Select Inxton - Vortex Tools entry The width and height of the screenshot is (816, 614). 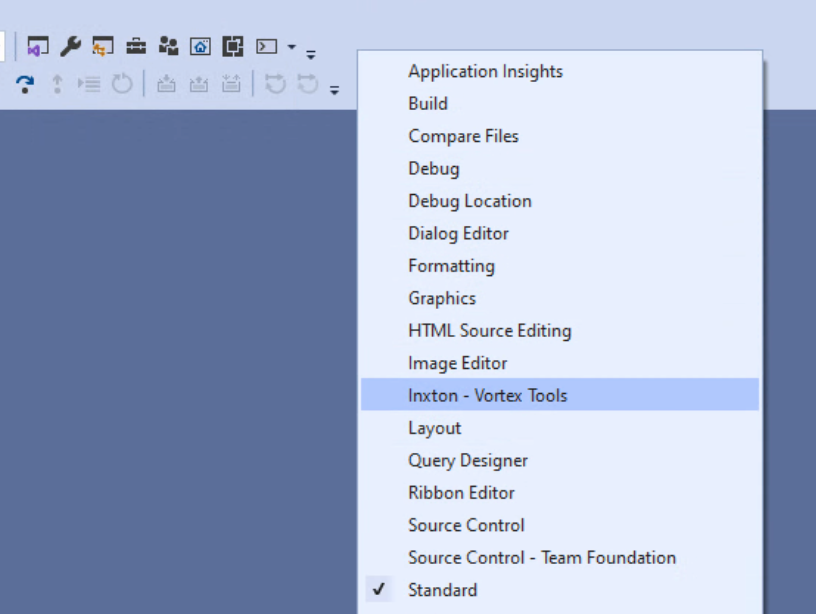point(560,394)
